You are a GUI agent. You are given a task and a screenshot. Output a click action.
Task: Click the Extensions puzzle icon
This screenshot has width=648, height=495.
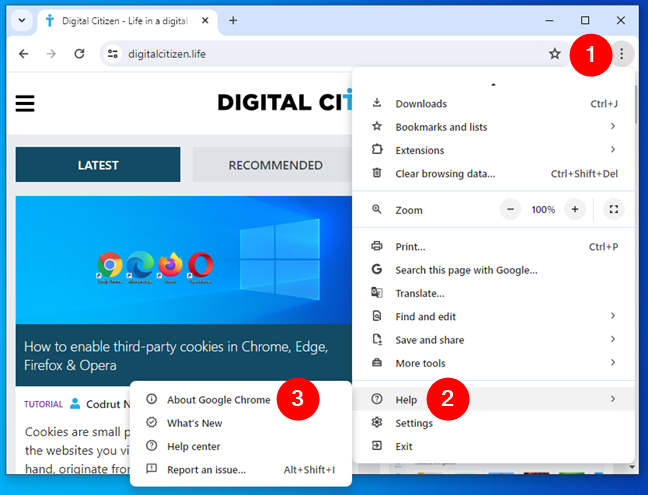tap(376, 149)
